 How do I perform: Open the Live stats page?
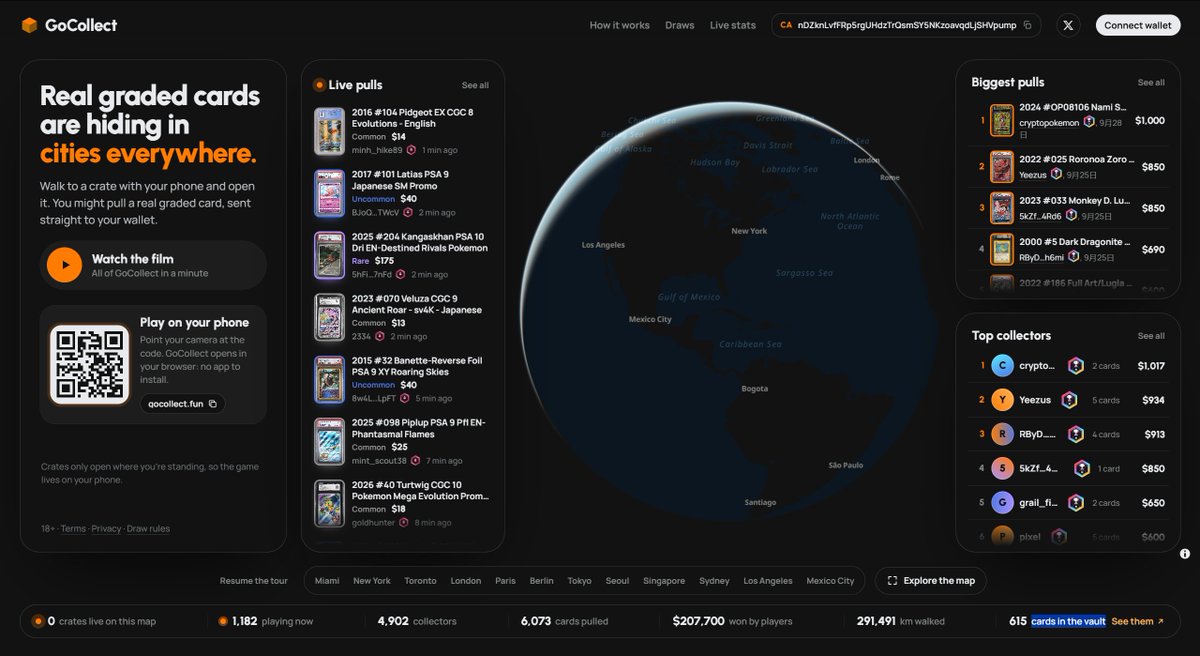coord(733,25)
